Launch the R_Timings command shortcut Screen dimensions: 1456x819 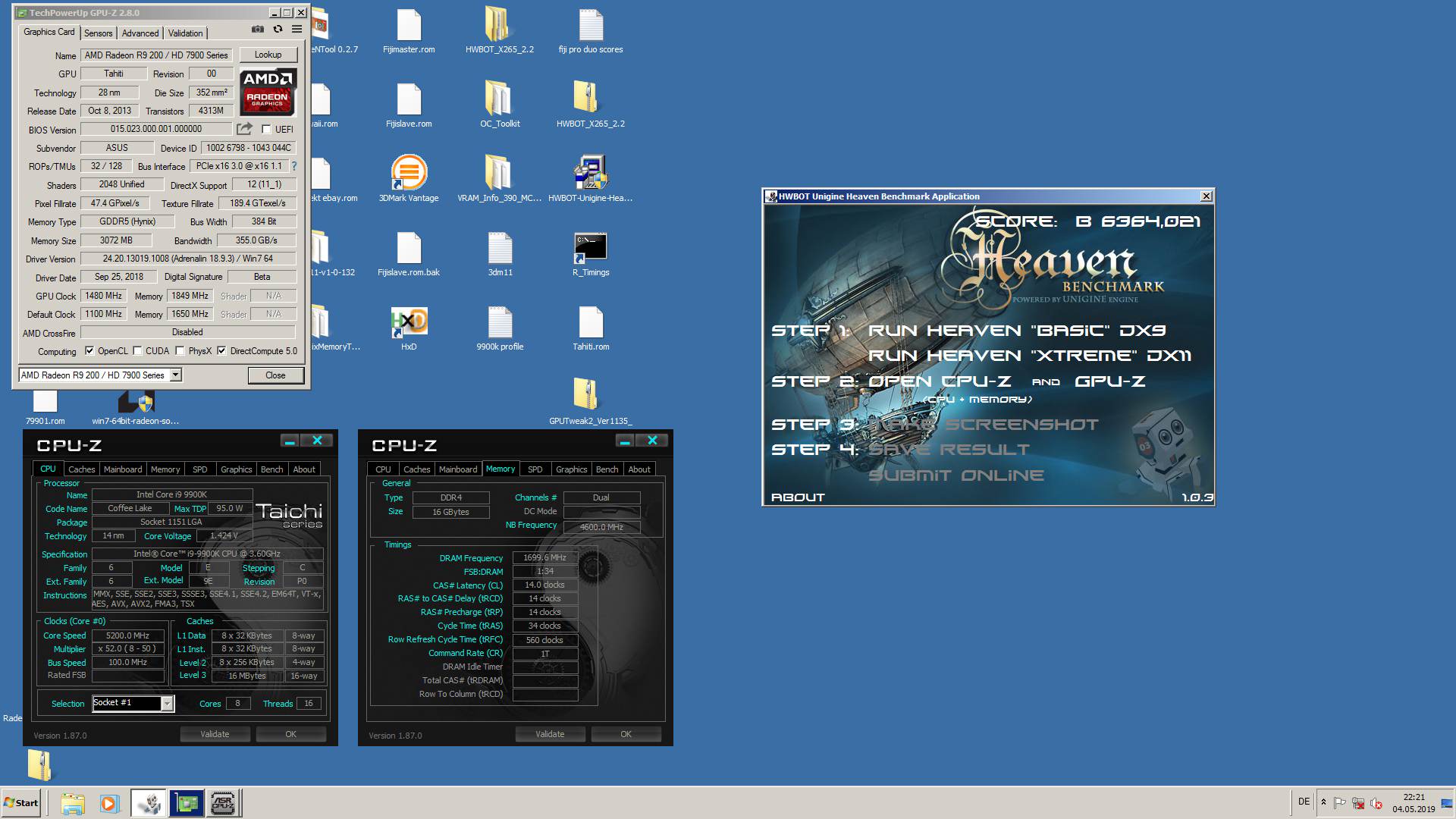click(591, 253)
